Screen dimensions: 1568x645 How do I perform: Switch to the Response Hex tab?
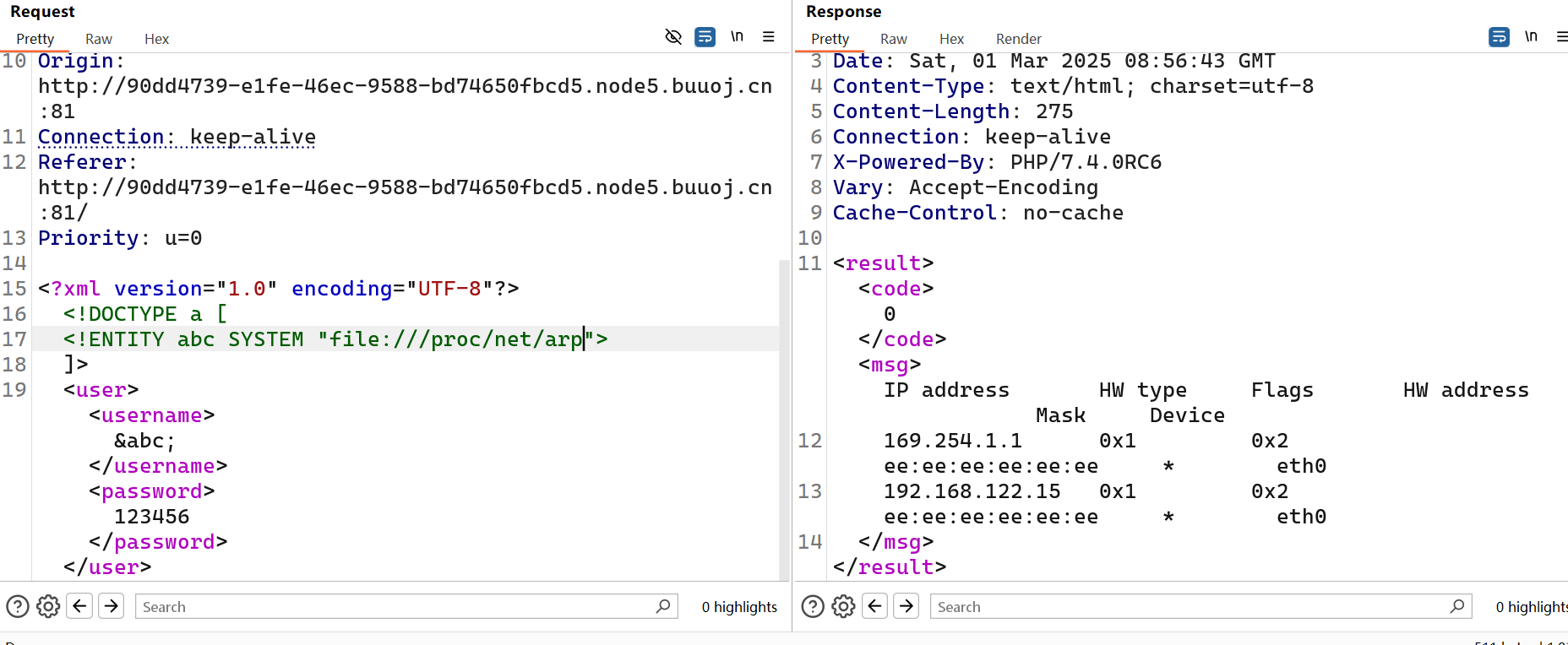[x=951, y=39]
